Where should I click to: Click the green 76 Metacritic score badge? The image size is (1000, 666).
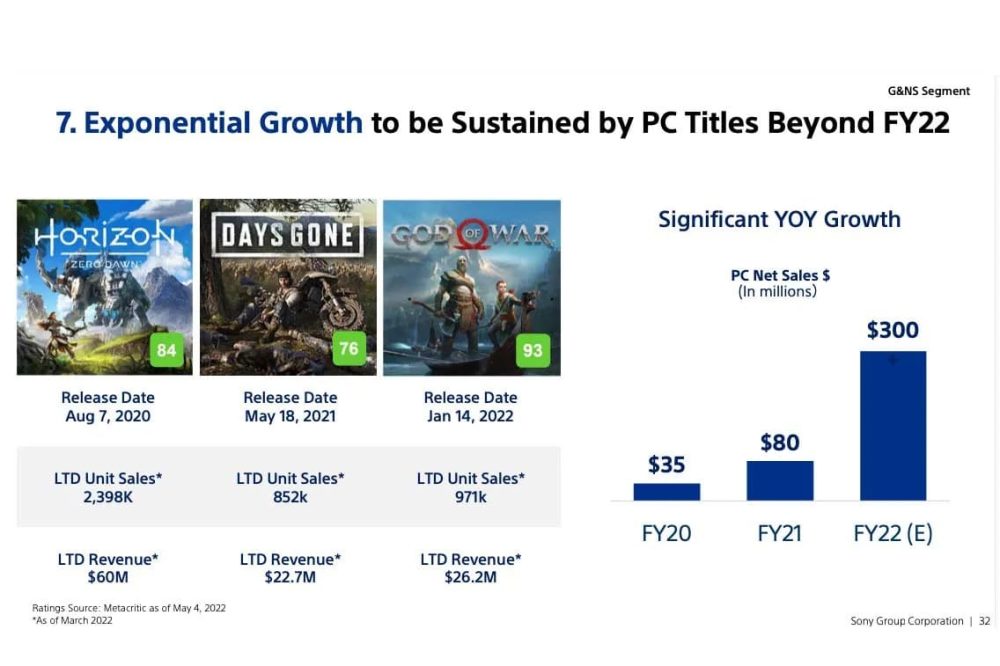click(x=349, y=349)
